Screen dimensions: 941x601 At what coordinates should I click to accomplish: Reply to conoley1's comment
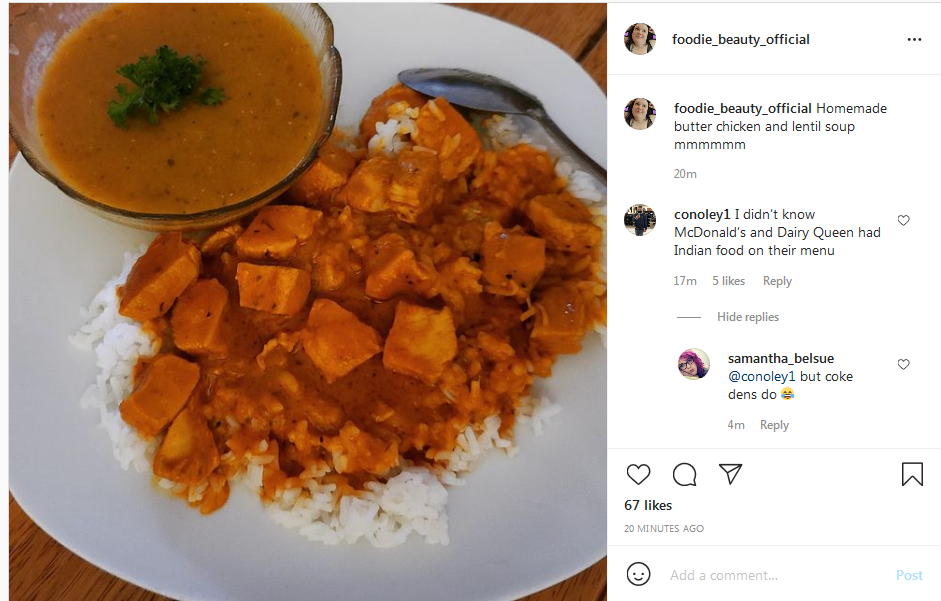pos(777,281)
